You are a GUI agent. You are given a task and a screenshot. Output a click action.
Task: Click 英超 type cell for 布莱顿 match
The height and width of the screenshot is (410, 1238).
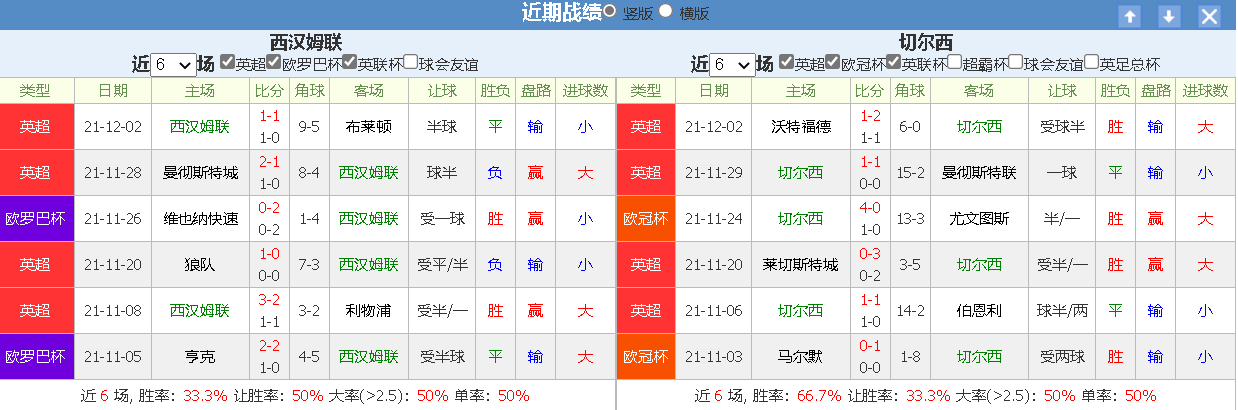pos(37,127)
